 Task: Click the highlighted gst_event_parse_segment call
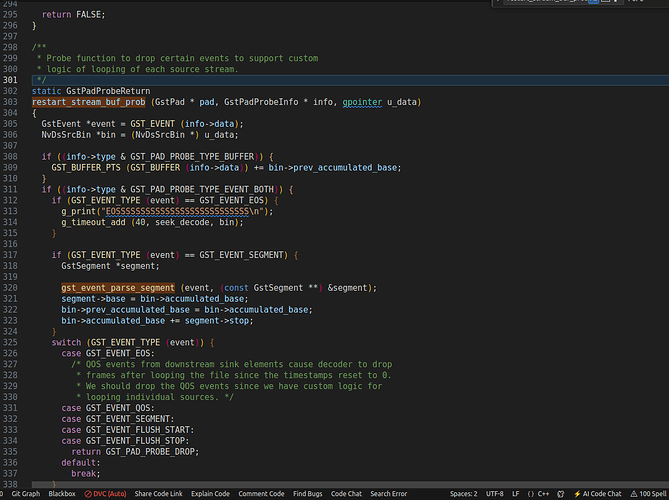pyautogui.click(x=118, y=288)
